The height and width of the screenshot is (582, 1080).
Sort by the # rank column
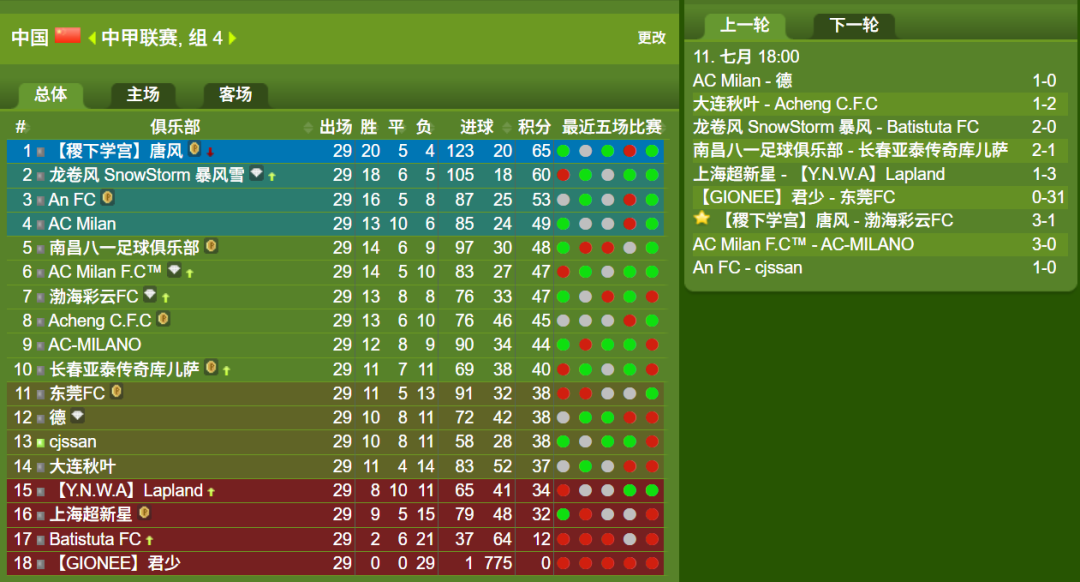(21, 127)
